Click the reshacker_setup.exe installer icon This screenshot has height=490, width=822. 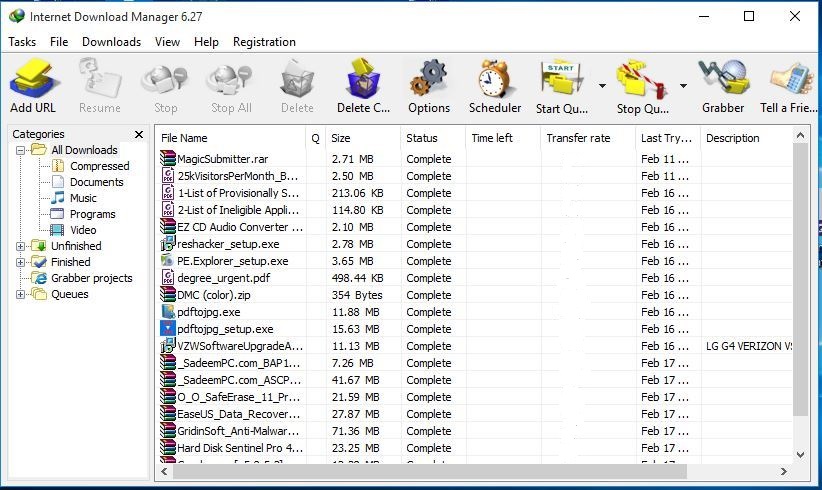(x=168, y=244)
